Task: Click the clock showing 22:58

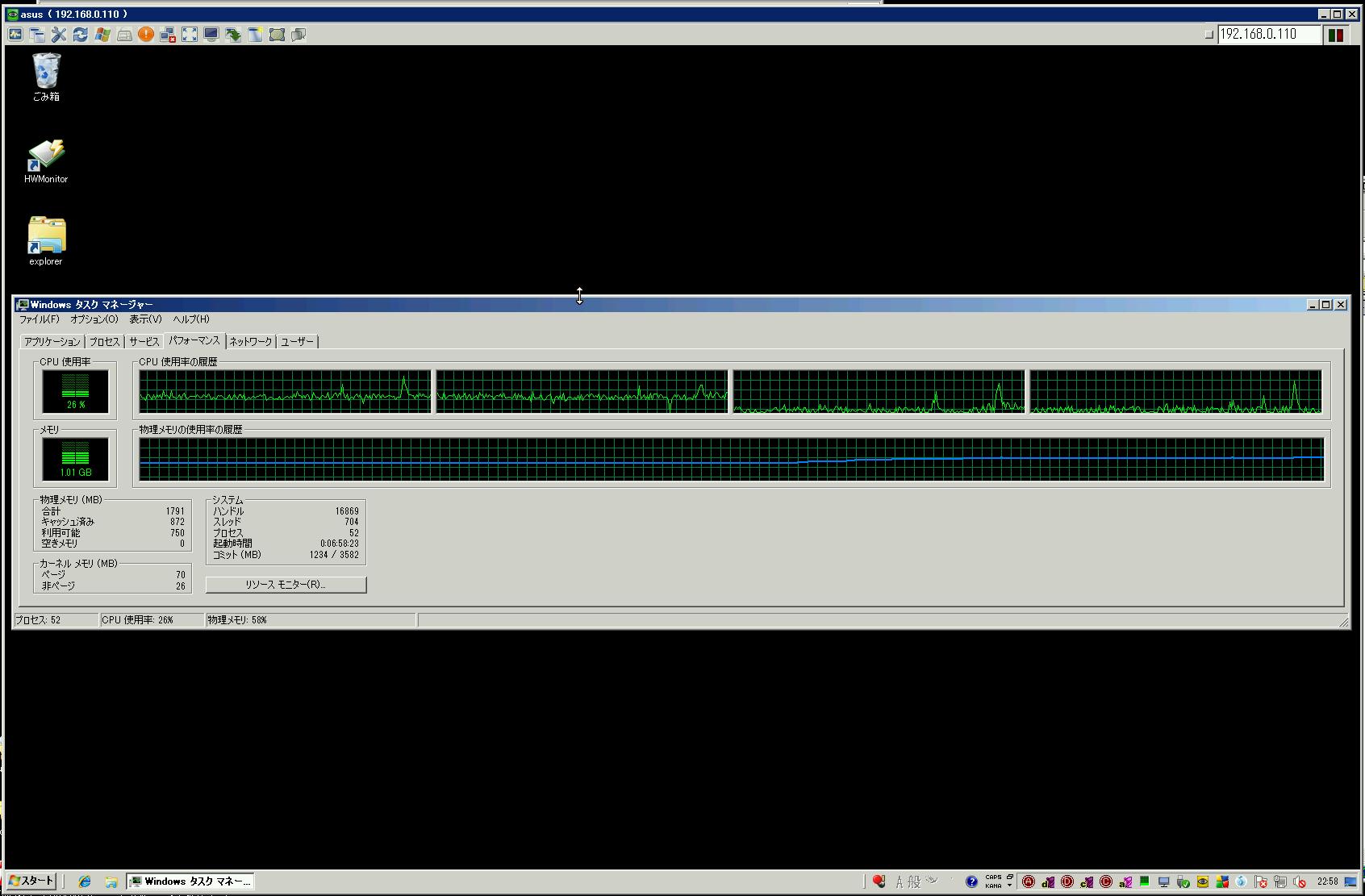Action: coord(1327,881)
